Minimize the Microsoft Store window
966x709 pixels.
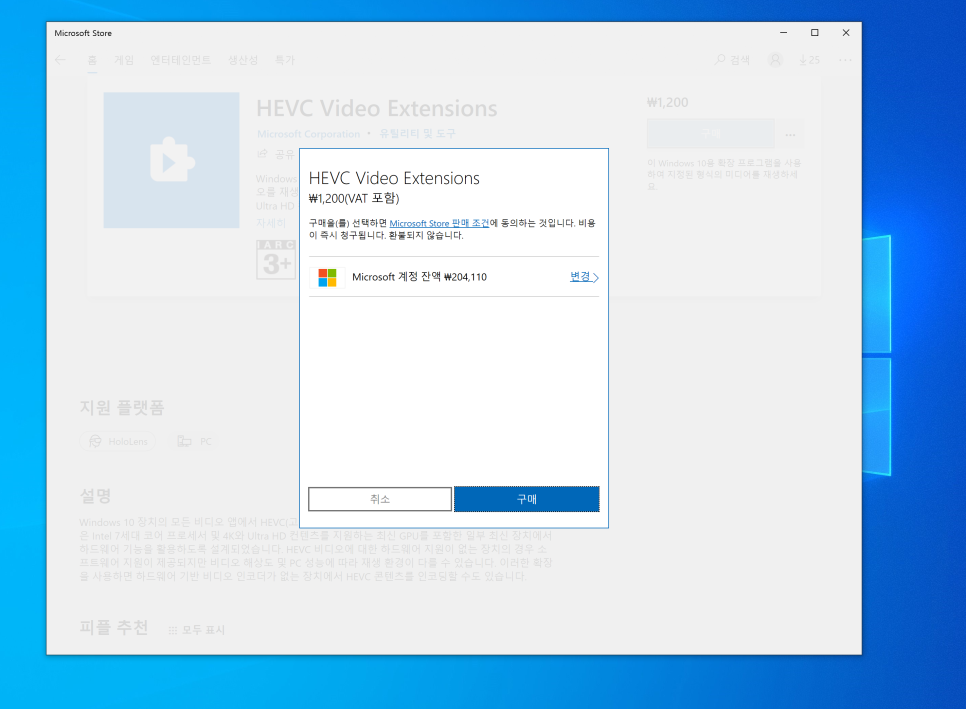pos(784,33)
